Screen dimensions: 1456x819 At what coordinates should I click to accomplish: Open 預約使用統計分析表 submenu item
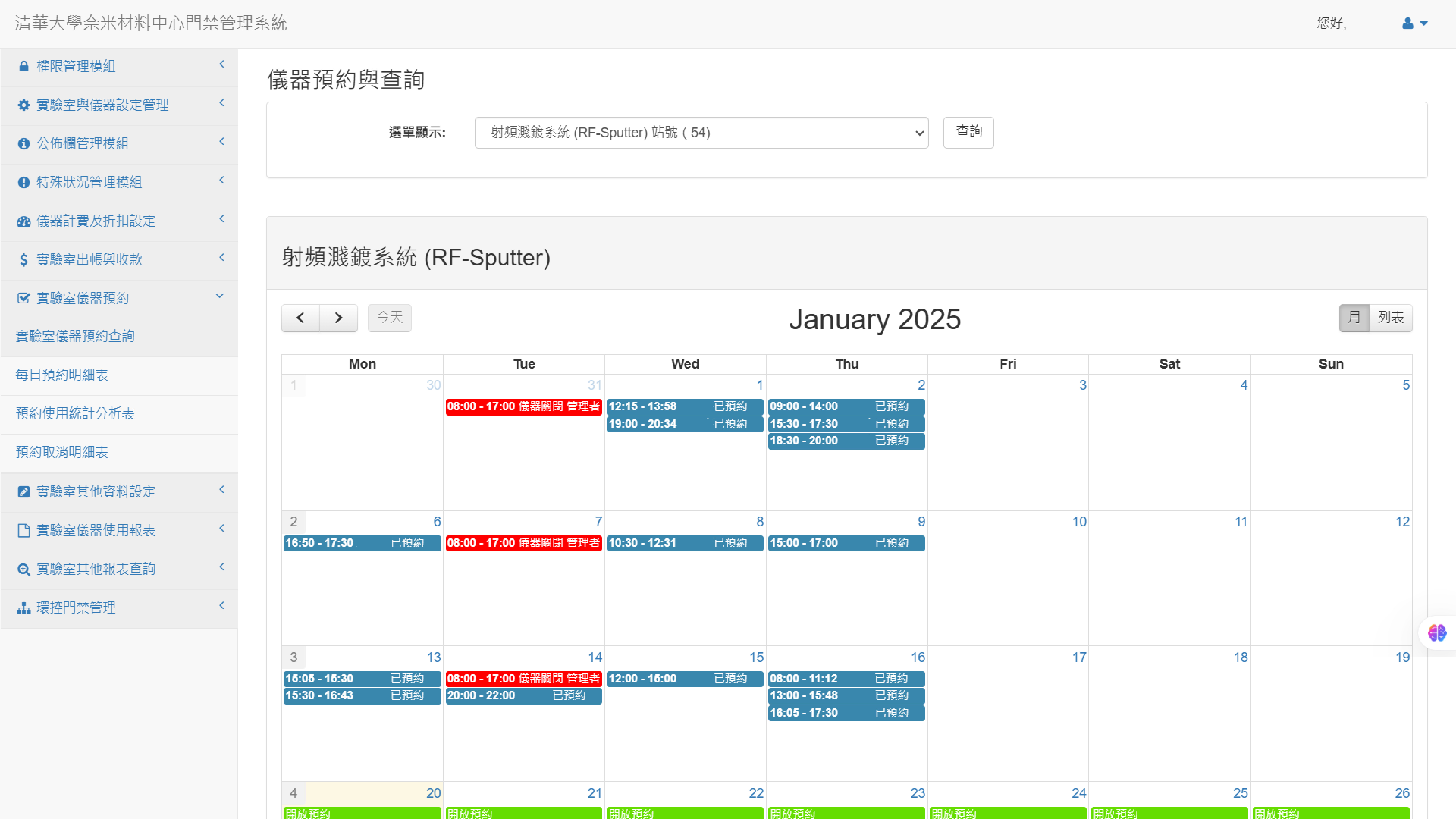point(75,414)
